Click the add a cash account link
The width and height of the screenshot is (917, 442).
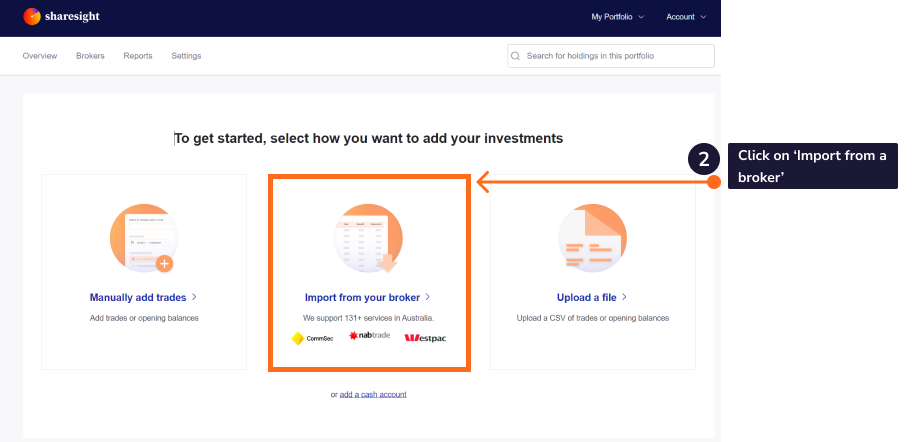click(x=373, y=395)
